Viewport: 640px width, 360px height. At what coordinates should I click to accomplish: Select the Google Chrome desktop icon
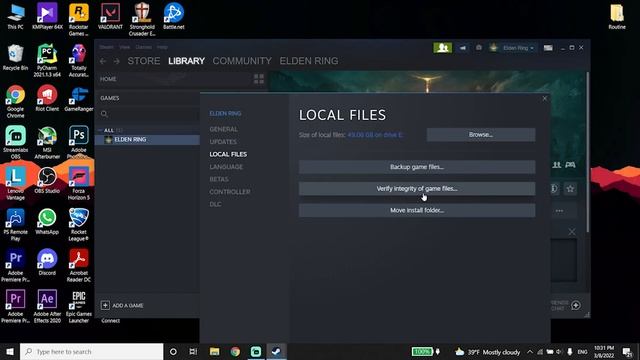click(x=15, y=102)
